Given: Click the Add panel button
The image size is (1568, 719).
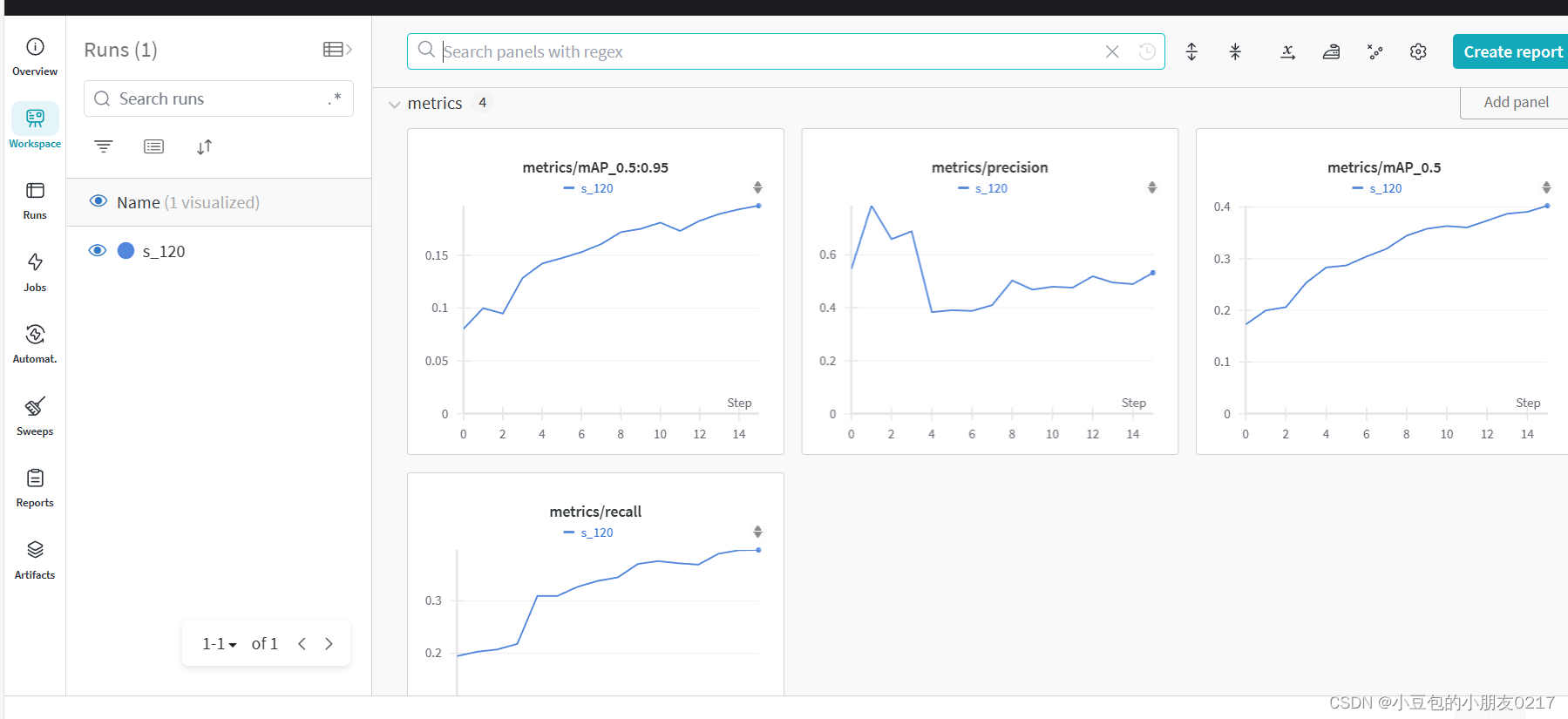Looking at the screenshot, I should coord(1515,102).
